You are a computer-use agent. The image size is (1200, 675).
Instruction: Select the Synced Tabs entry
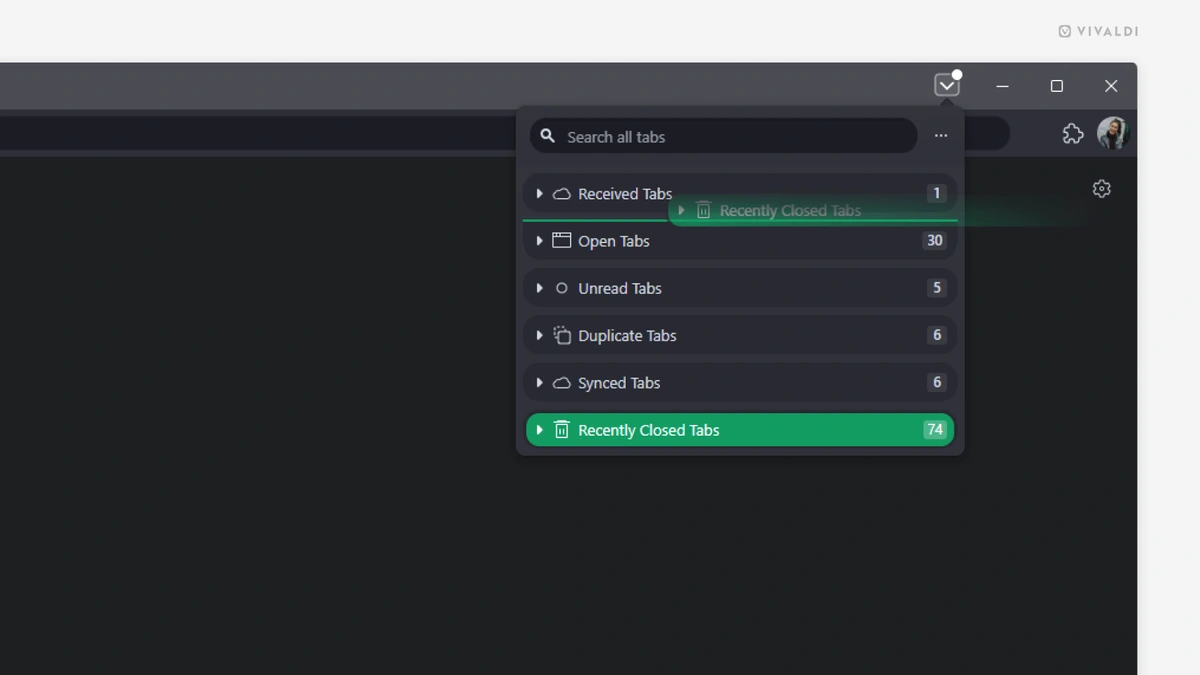pos(618,382)
